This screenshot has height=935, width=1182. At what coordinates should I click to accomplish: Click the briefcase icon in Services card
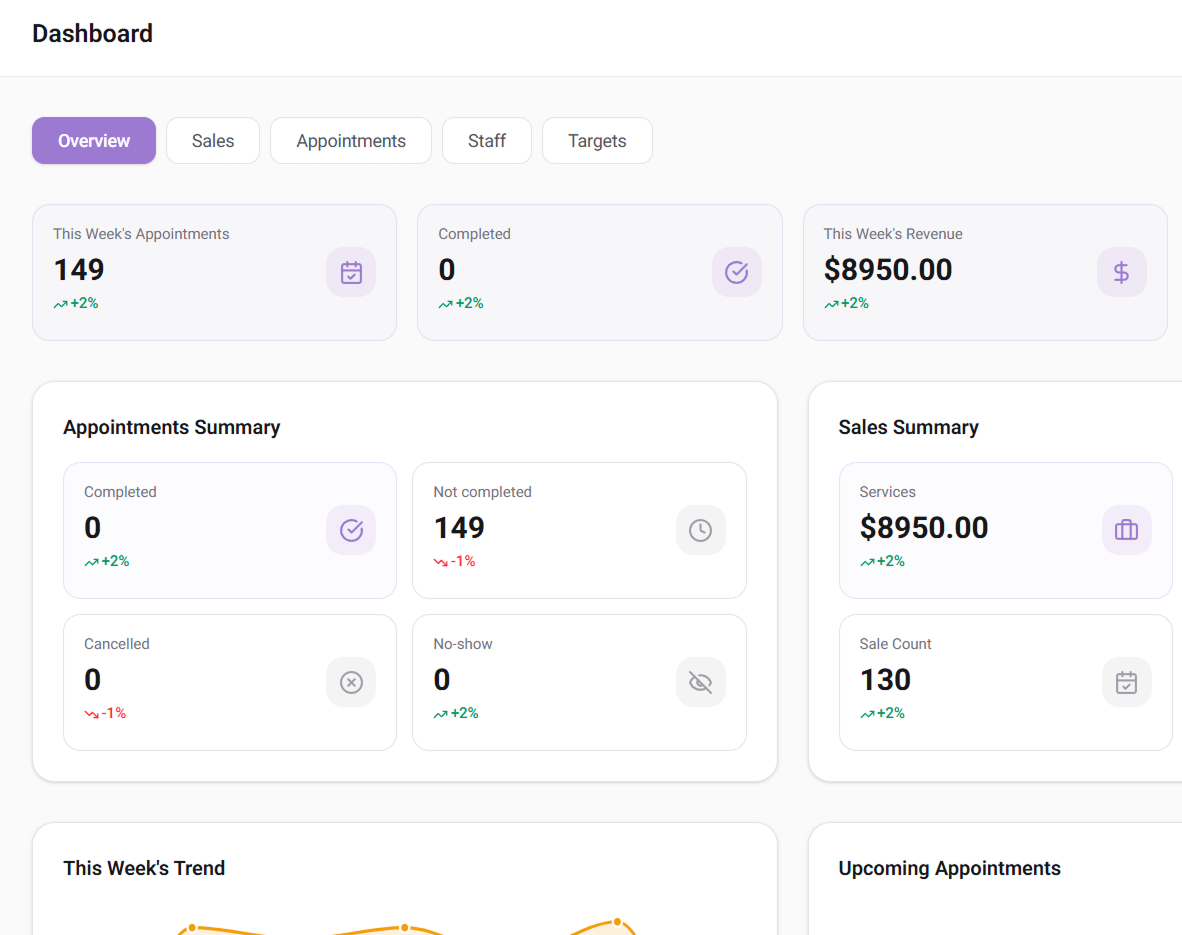click(1126, 530)
